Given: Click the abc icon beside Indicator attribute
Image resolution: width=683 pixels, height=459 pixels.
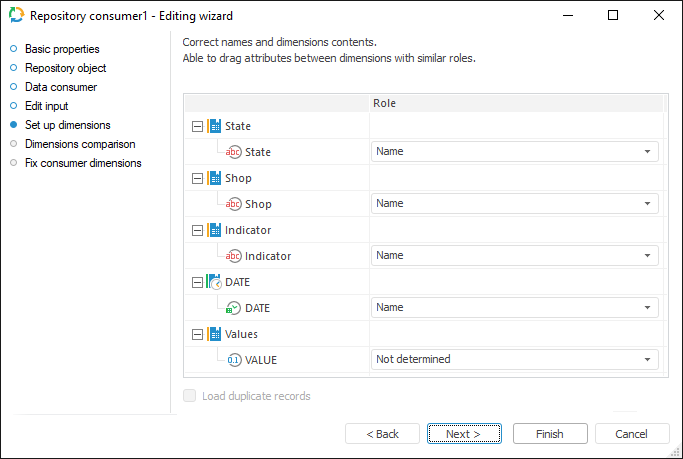Looking at the screenshot, I should pos(234,256).
